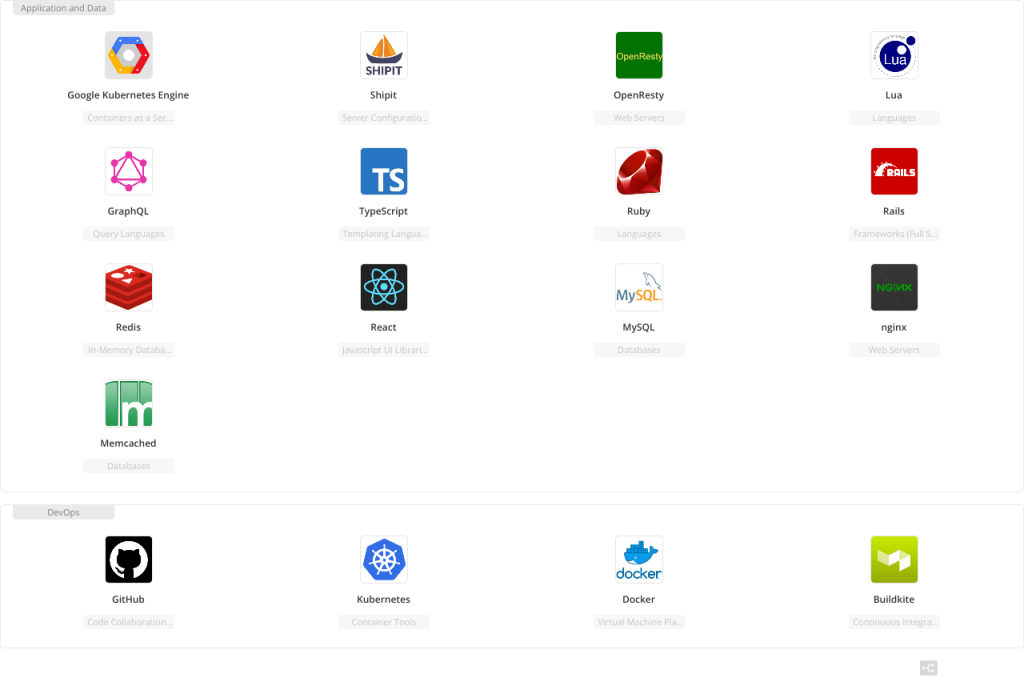Screen dimensions: 1024x686
Task: Click the TypeScript name link
Action: click(383, 211)
